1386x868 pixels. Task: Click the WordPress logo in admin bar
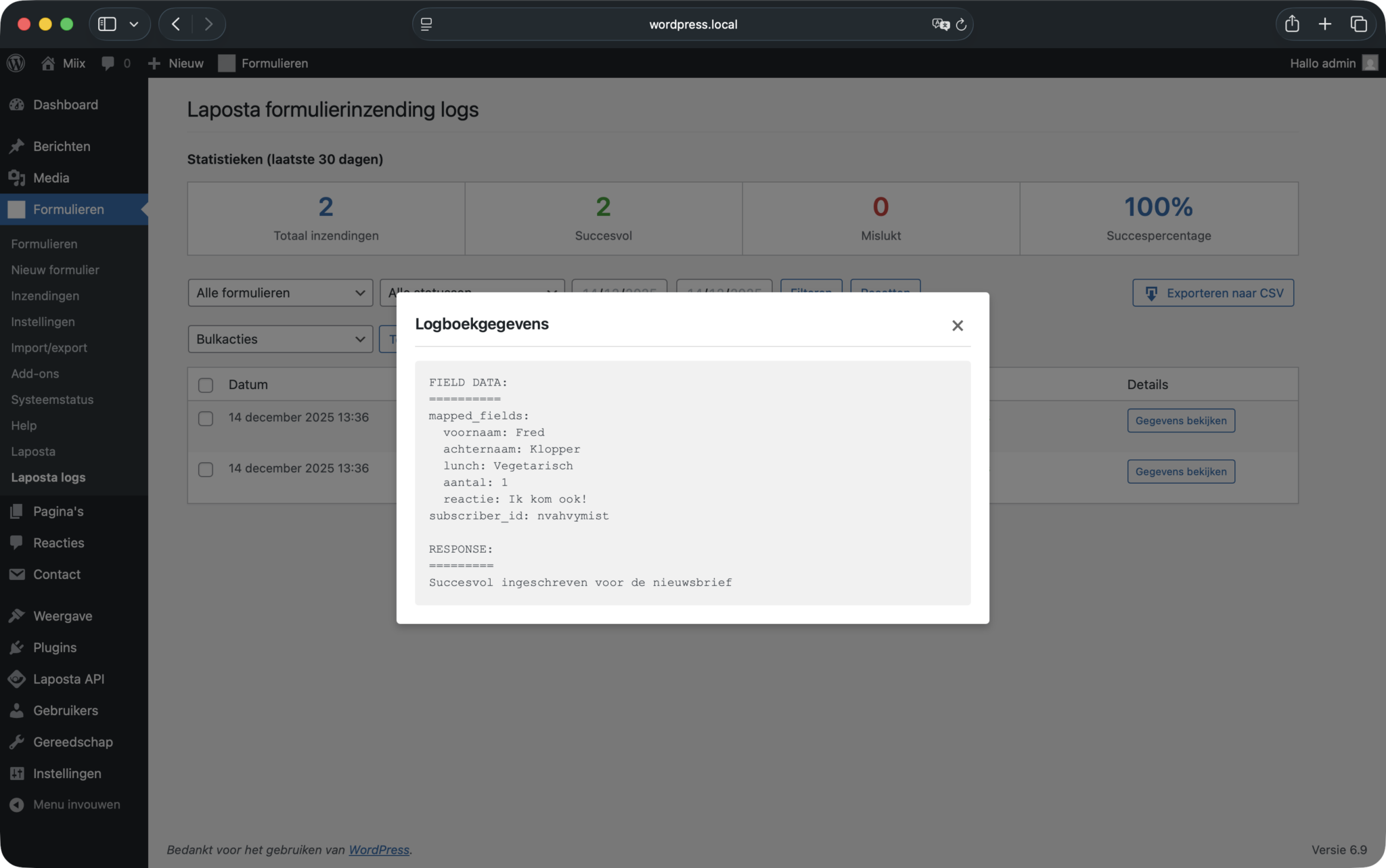click(16, 63)
